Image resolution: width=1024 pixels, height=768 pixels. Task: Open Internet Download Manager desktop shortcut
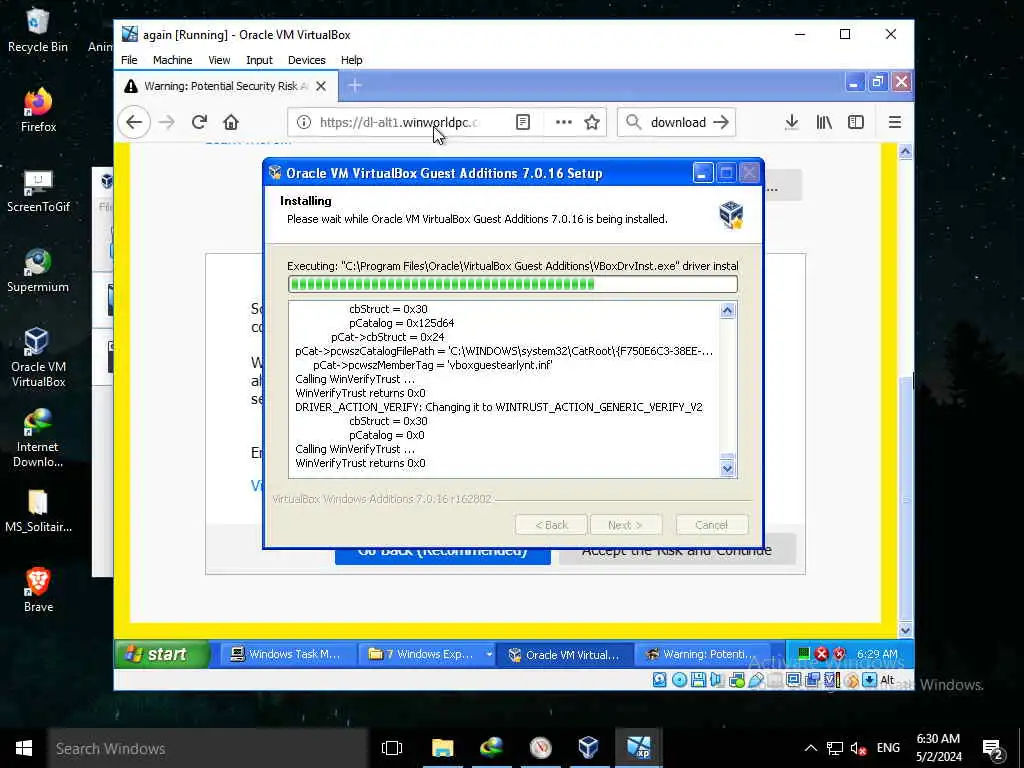pyautogui.click(x=38, y=438)
